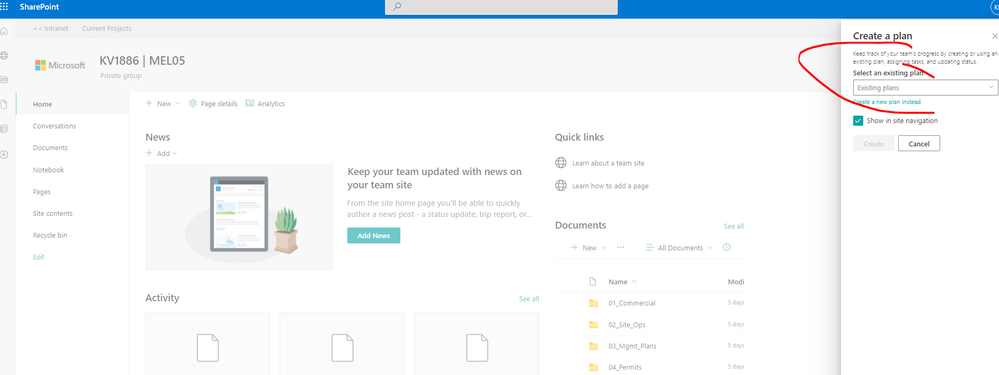This screenshot has width=999, height=375.
Task: Open Conversations in site navigation
Action: click(54, 126)
